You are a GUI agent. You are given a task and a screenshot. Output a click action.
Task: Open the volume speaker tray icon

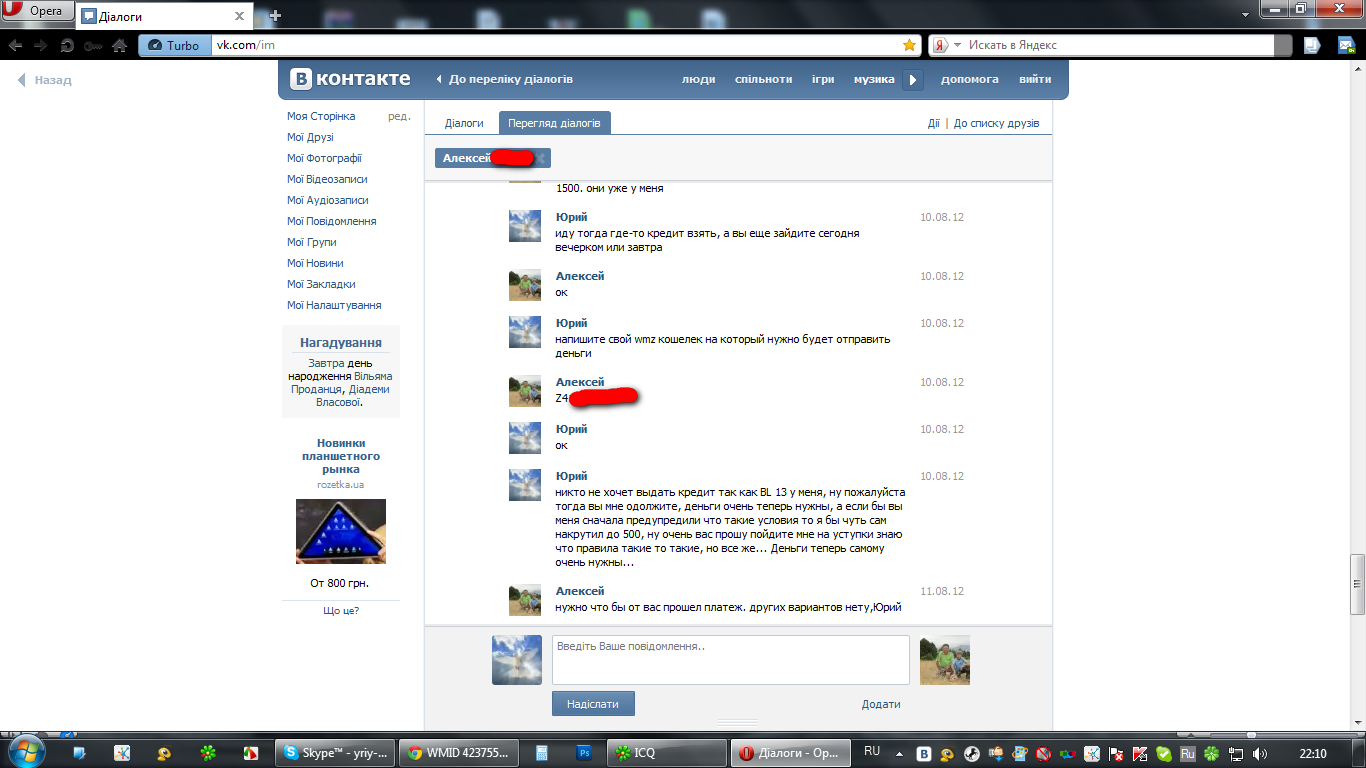coord(1259,753)
